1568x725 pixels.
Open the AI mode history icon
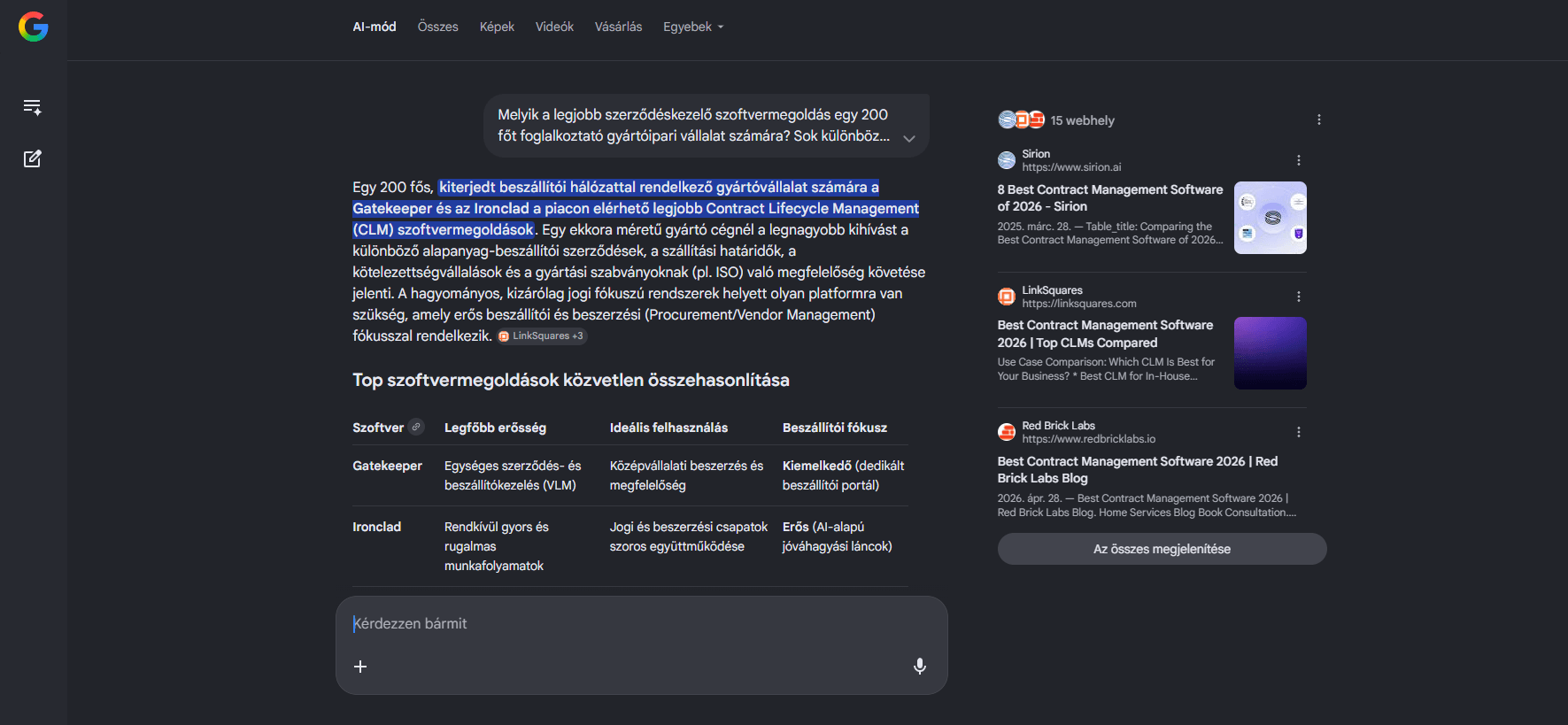pyautogui.click(x=33, y=107)
